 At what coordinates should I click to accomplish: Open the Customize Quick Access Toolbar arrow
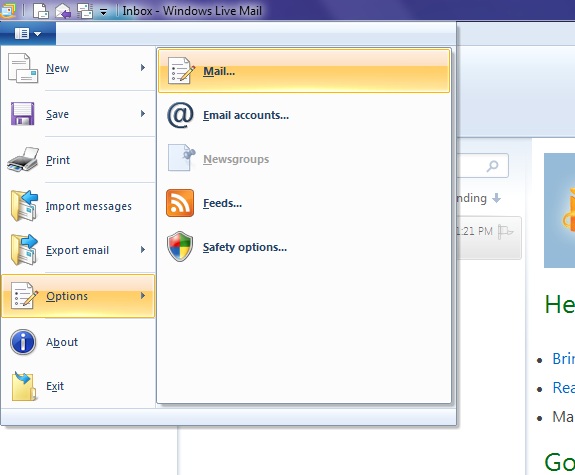104,12
